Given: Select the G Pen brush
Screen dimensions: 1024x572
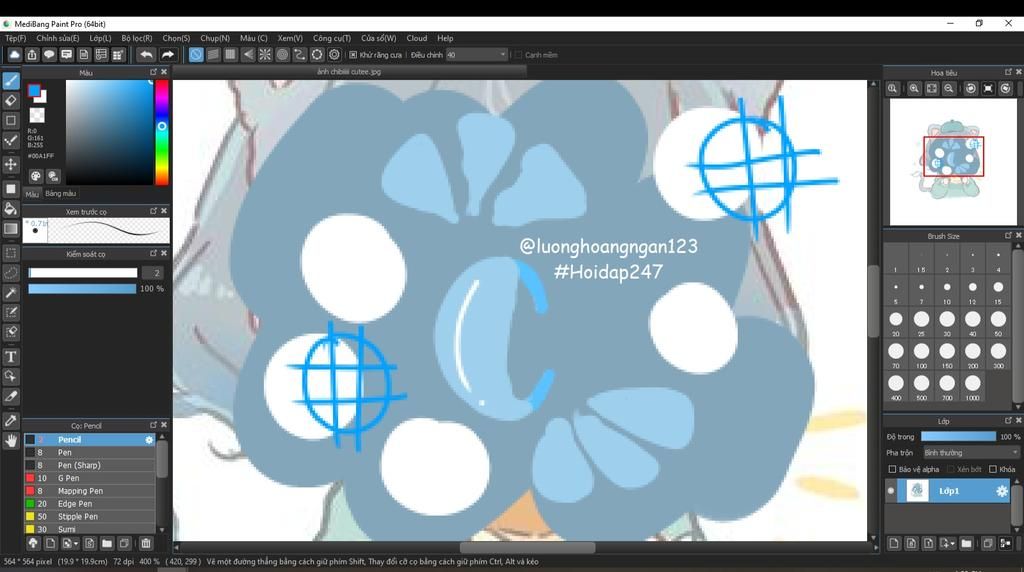Looking at the screenshot, I should [x=90, y=478].
